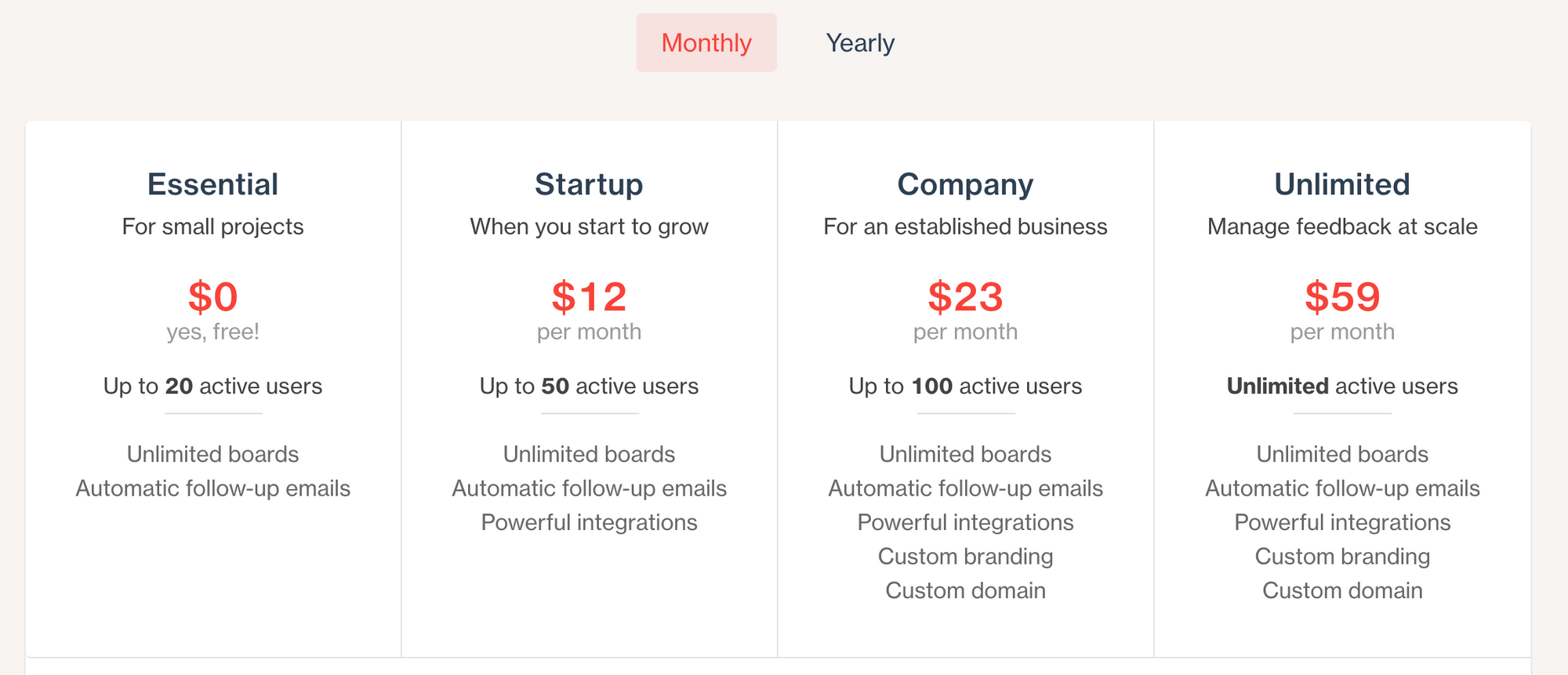Click "For small projects" subtitle
This screenshot has height=675, width=1568.
tap(212, 227)
